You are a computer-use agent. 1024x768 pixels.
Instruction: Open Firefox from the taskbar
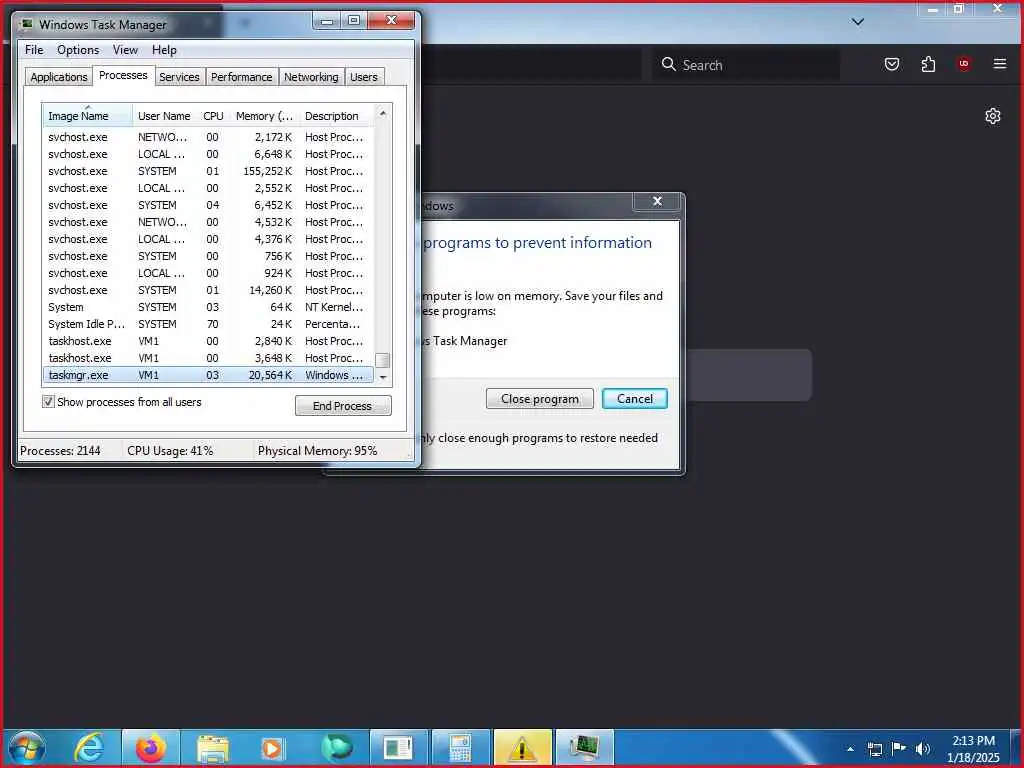(x=150, y=748)
